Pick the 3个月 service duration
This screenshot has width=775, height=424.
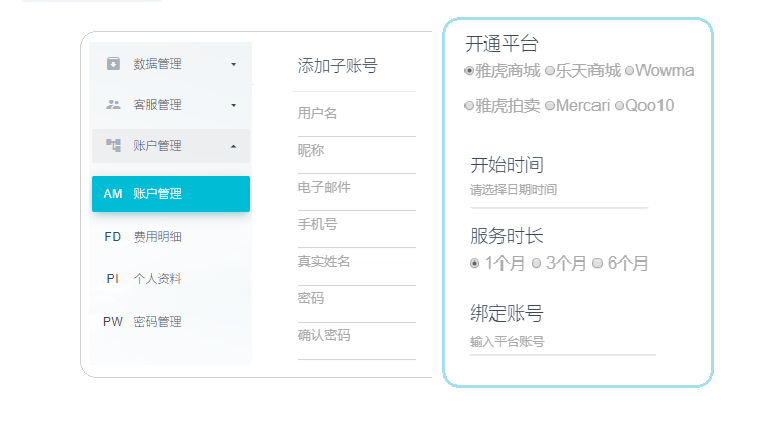click(537, 264)
